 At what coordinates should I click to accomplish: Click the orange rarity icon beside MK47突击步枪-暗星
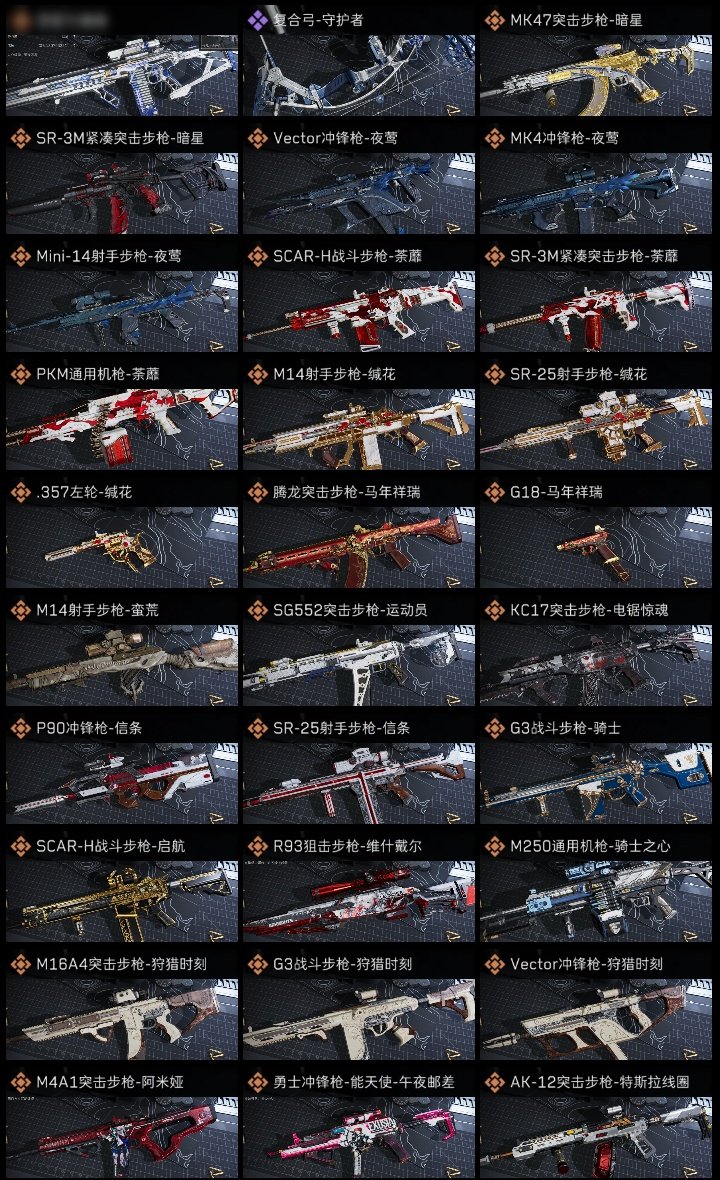tap(495, 20)
